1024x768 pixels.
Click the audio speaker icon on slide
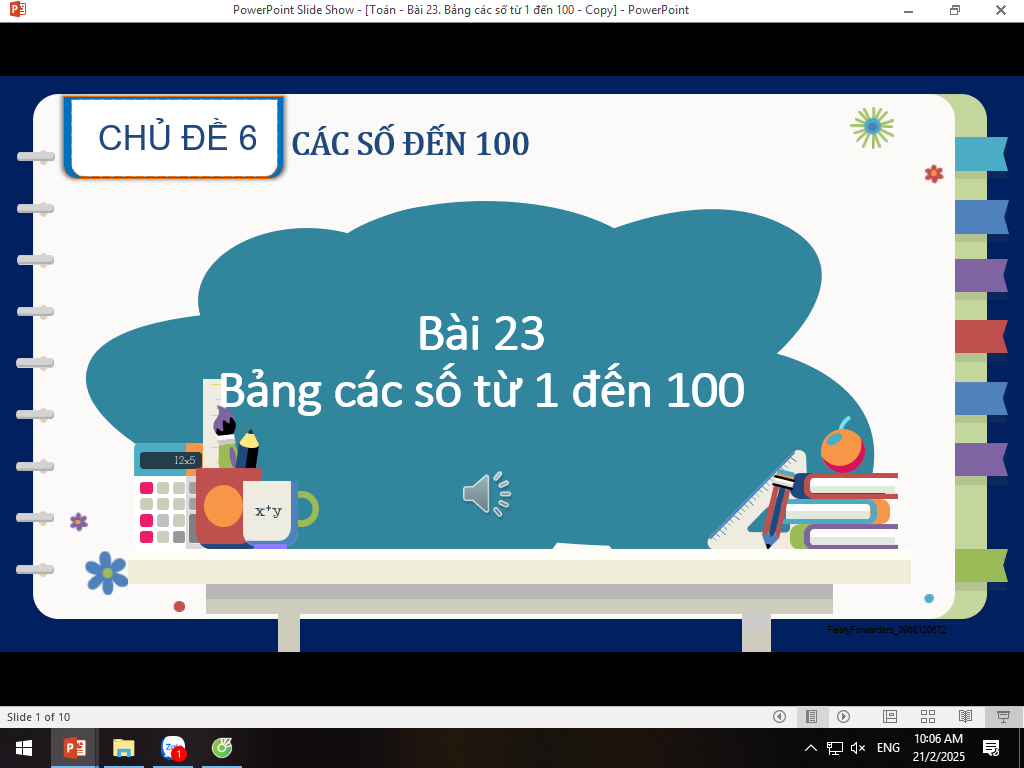[x=486, y=494]
